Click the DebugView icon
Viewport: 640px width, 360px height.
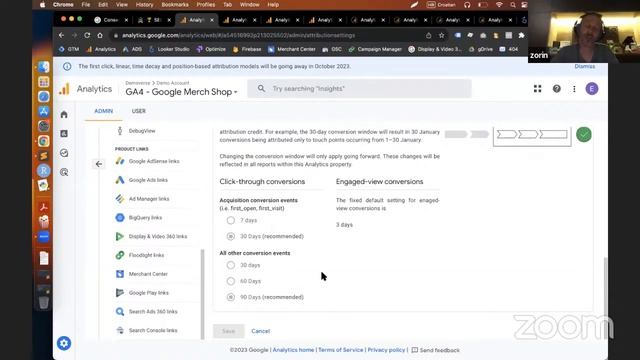tap(120, 131)
